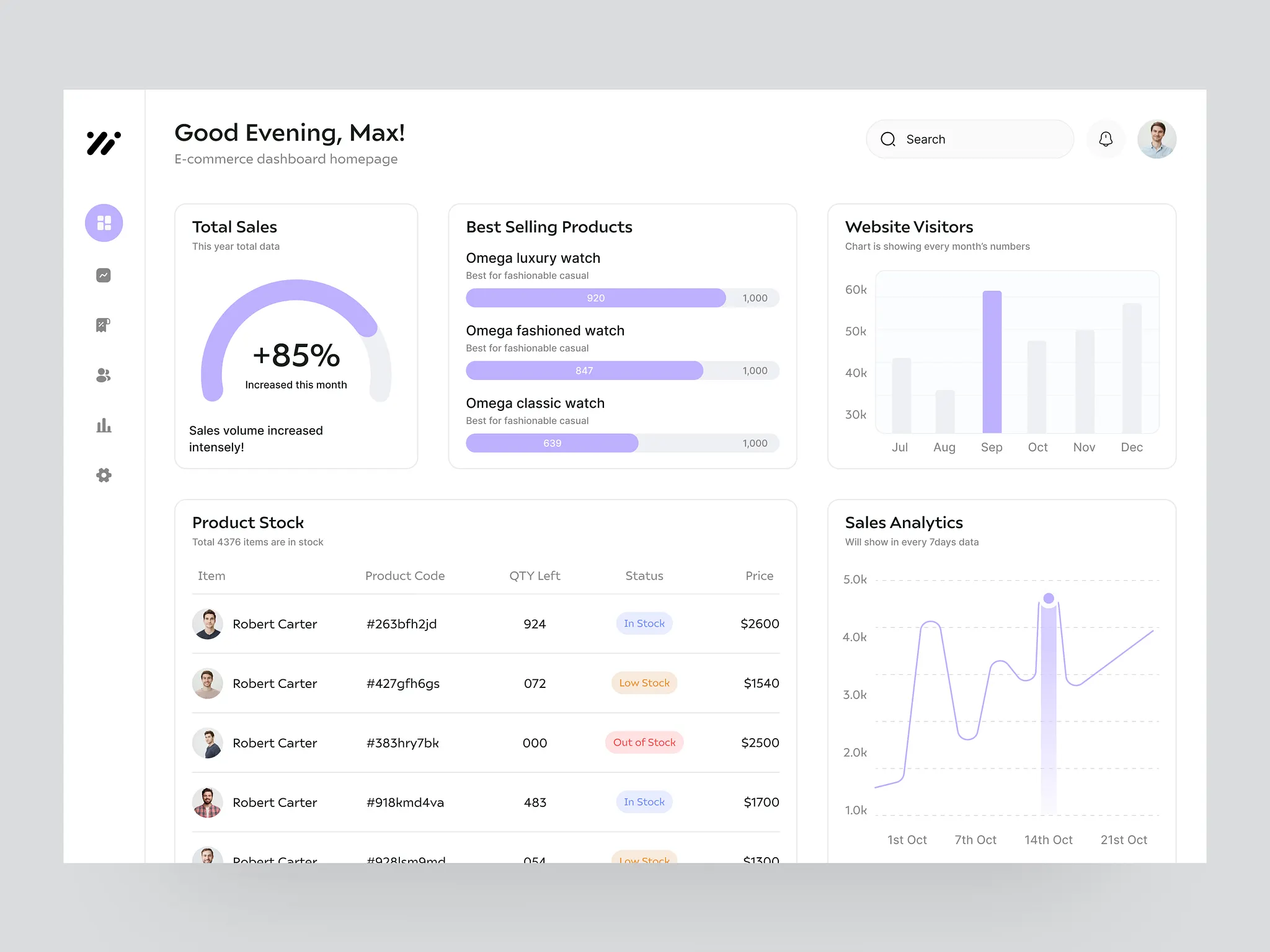This screenshot has width=1270, height=952.
Task: Open the bar chart statistics icon in sidebar
Action: click(104, 425)
